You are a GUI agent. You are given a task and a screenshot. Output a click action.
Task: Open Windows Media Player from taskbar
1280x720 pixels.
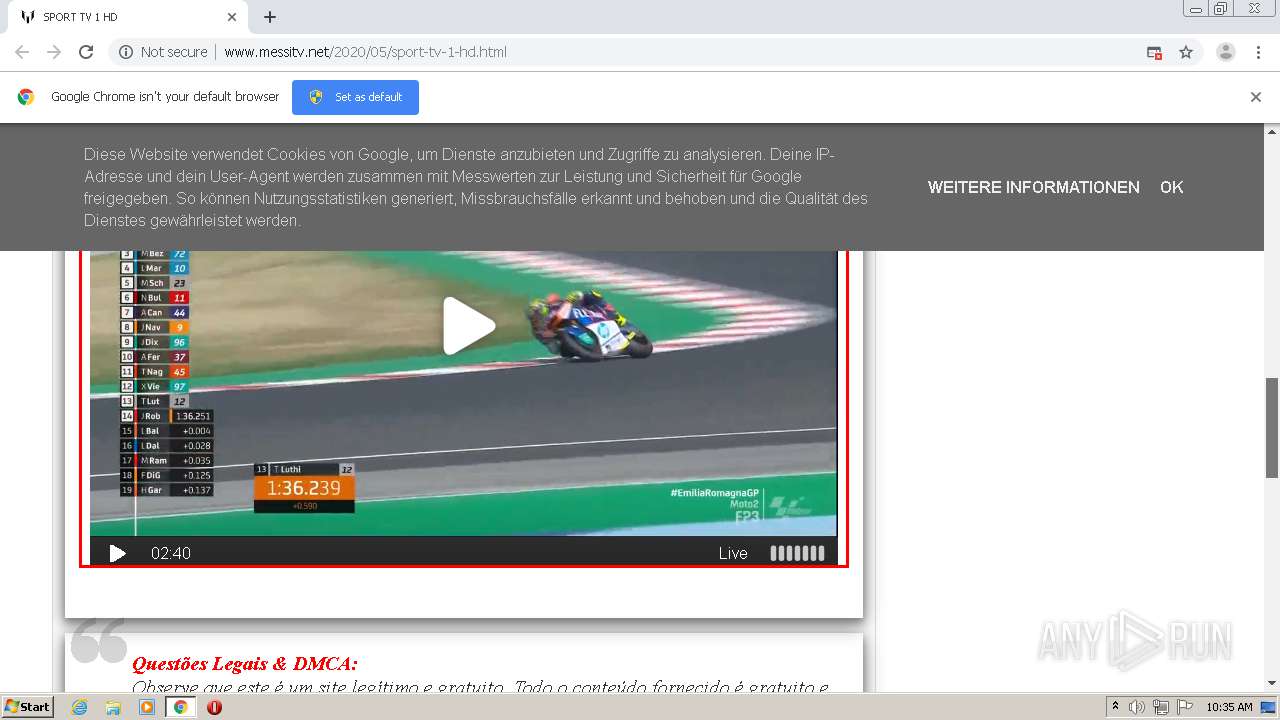tap(147, 707)
